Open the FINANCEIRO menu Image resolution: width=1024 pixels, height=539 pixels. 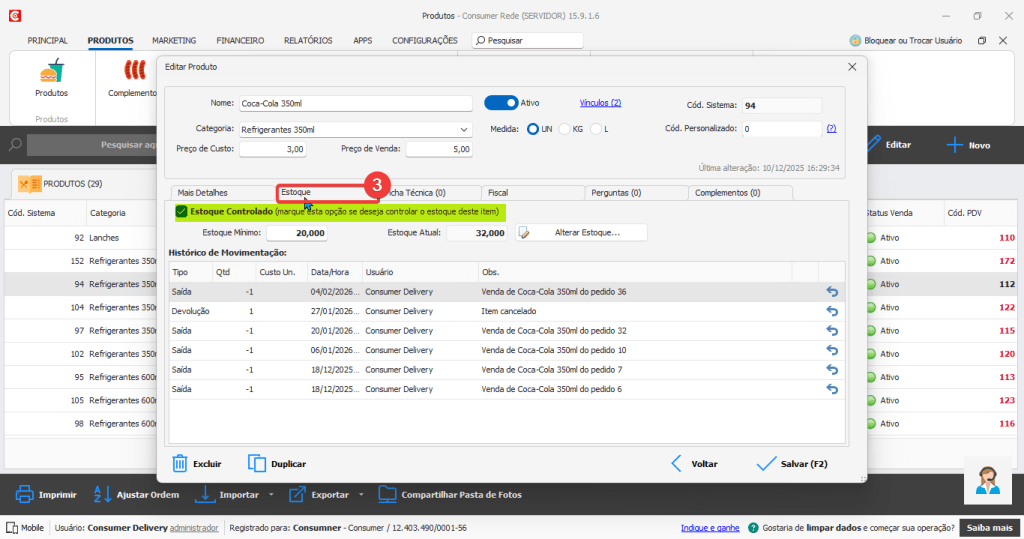(x=240, y=41)
